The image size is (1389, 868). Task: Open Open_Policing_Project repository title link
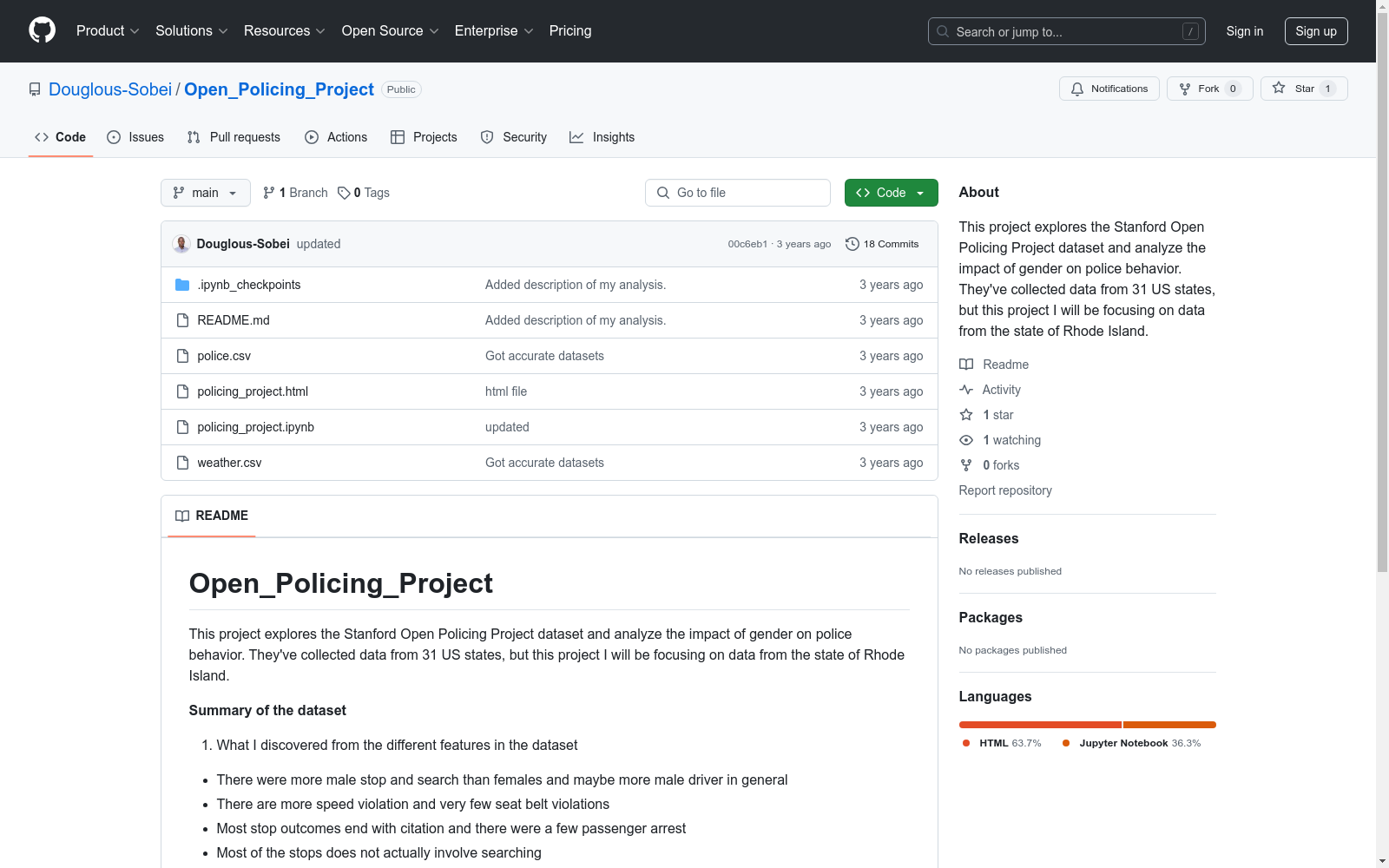point(279,89)
